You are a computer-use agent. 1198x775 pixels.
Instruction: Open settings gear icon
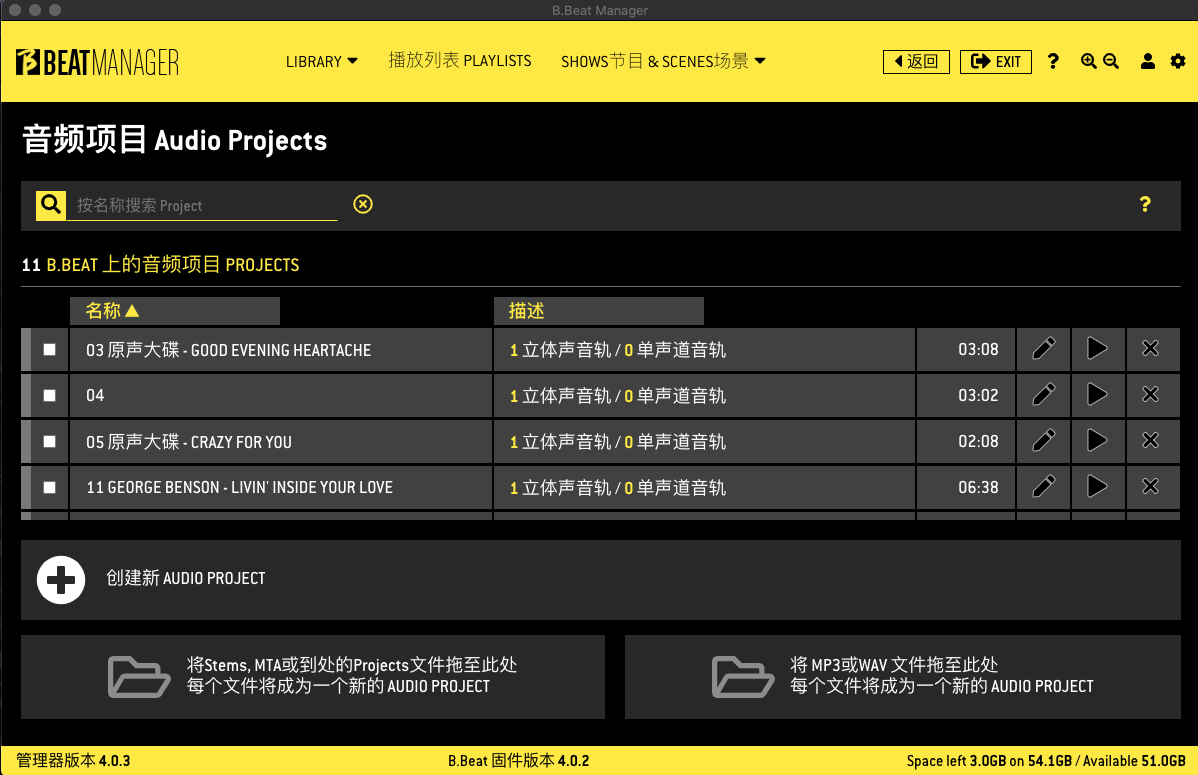(x=1178, y=61)
